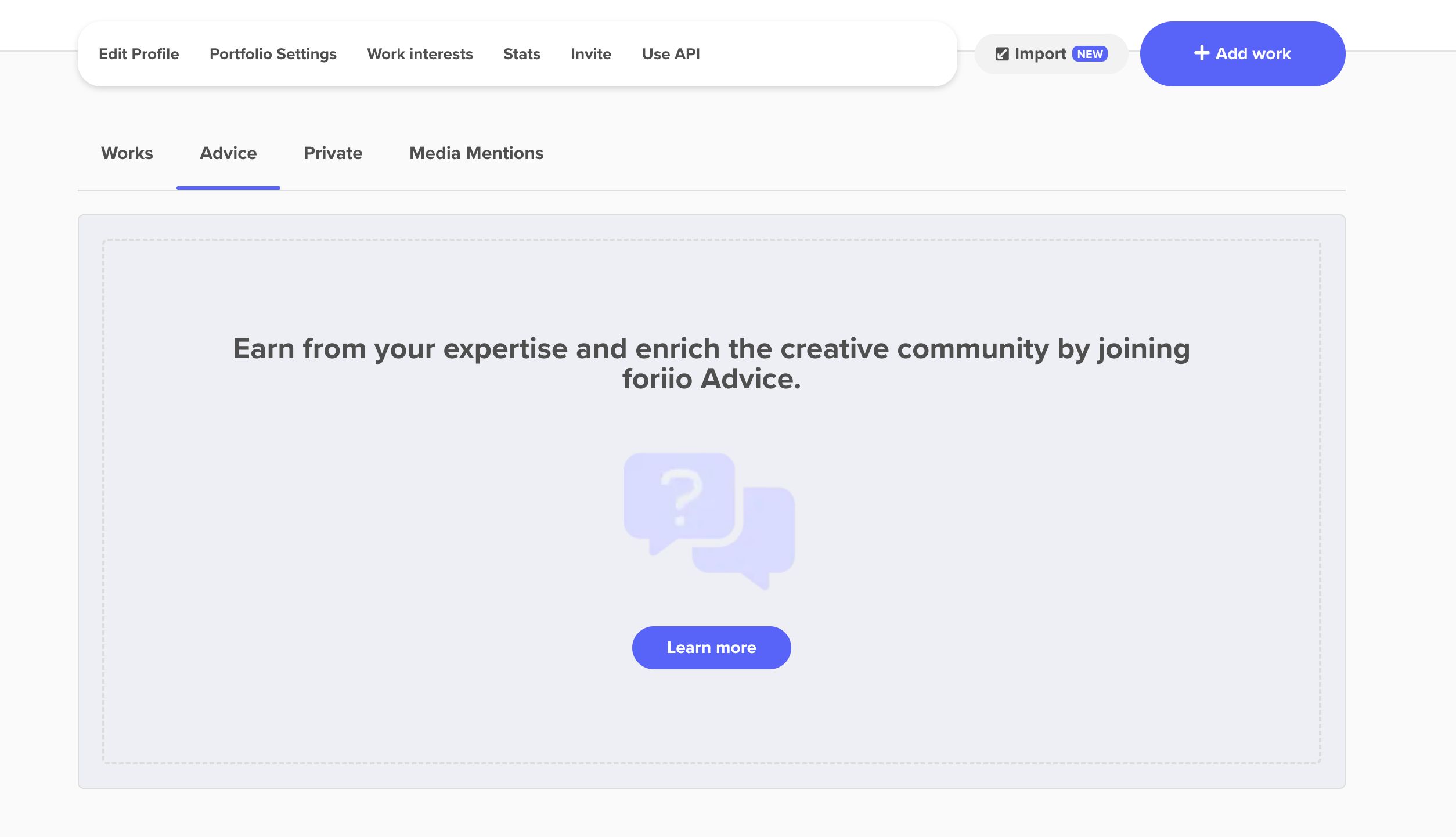Click the NEW badge next to Import

point(1090,54)
